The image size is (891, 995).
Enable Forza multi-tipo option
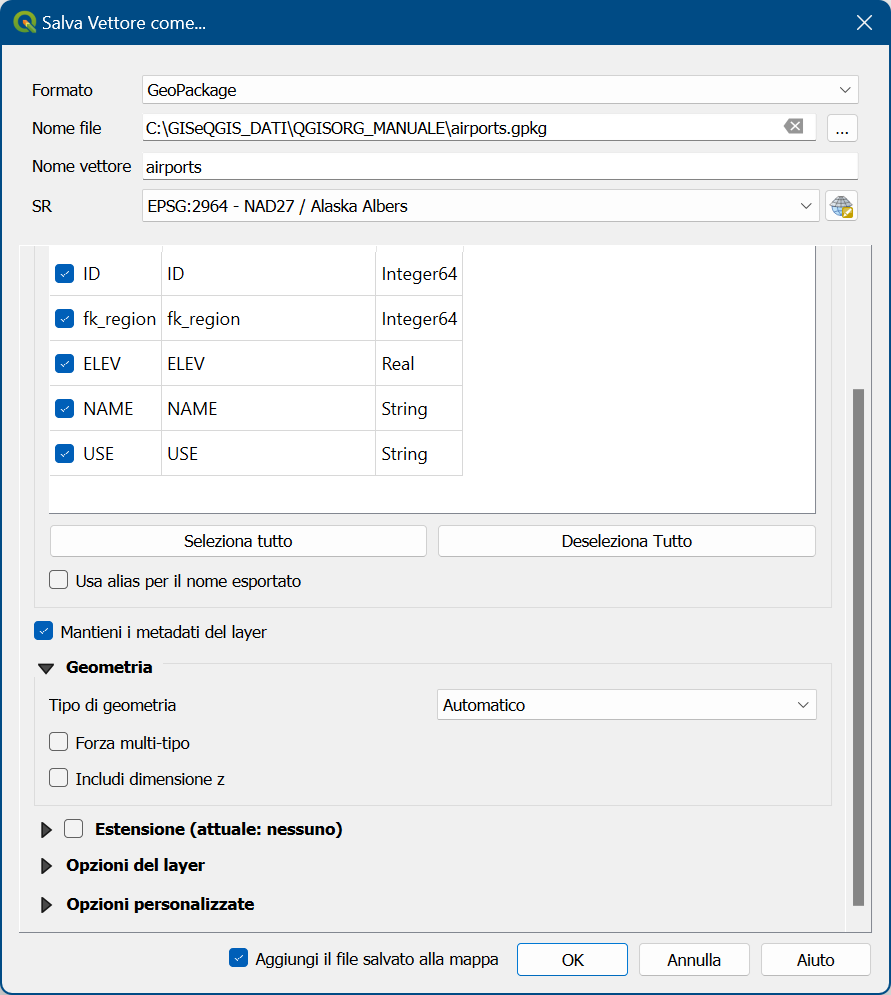59,742
